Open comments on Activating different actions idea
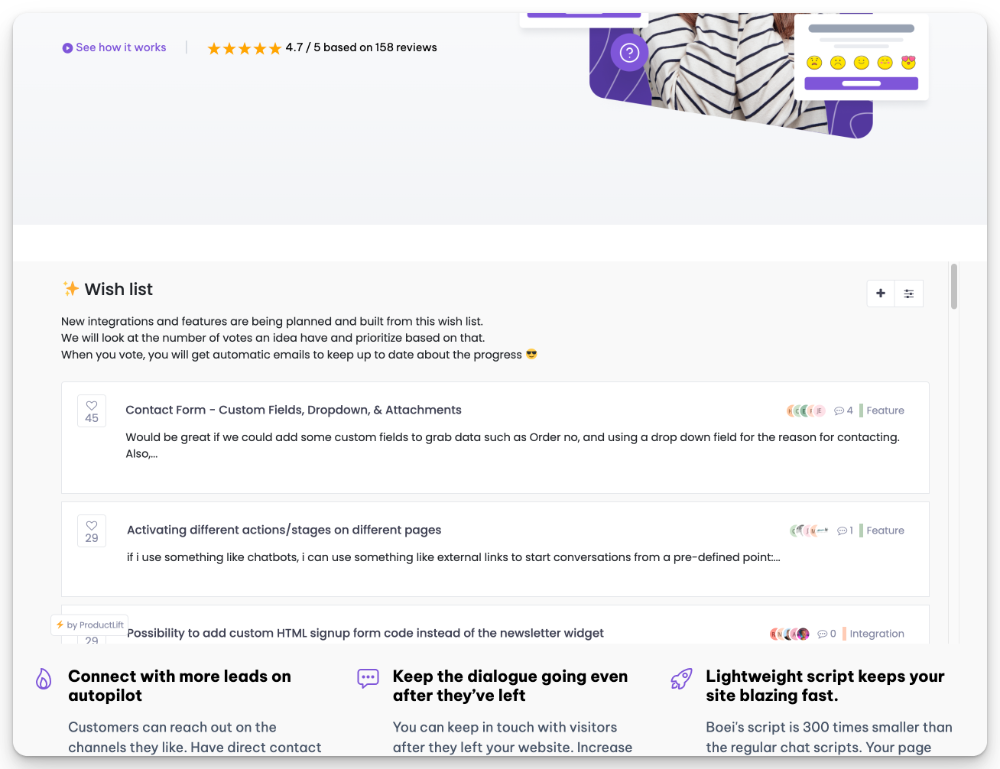The width and height of the screenshot is (1000, 769). click(845, 531)
